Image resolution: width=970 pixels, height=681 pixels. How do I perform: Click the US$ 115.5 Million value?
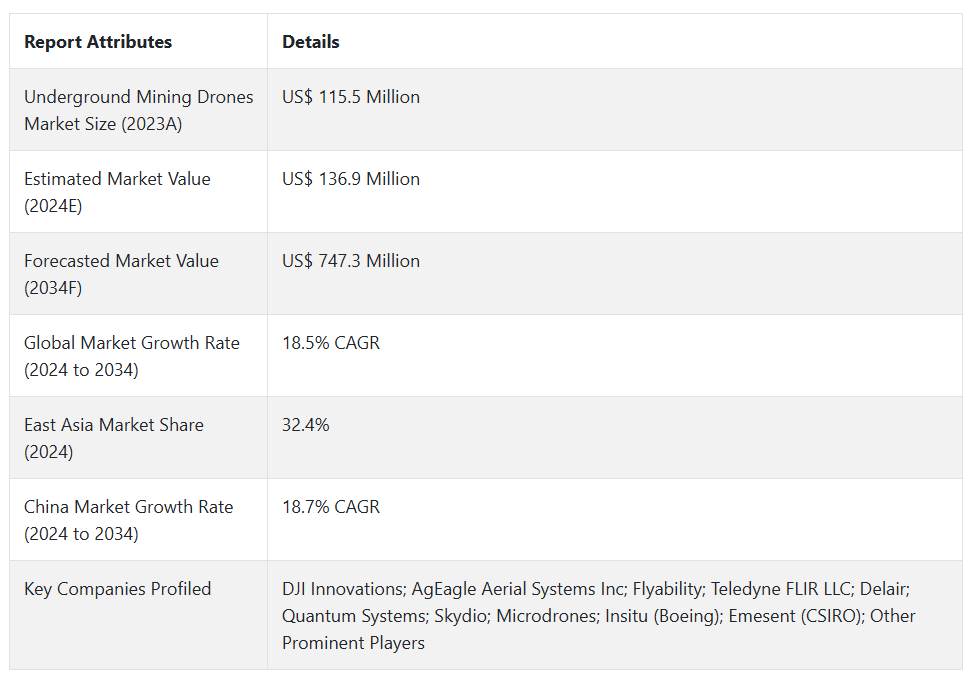(x=351, y=97)
